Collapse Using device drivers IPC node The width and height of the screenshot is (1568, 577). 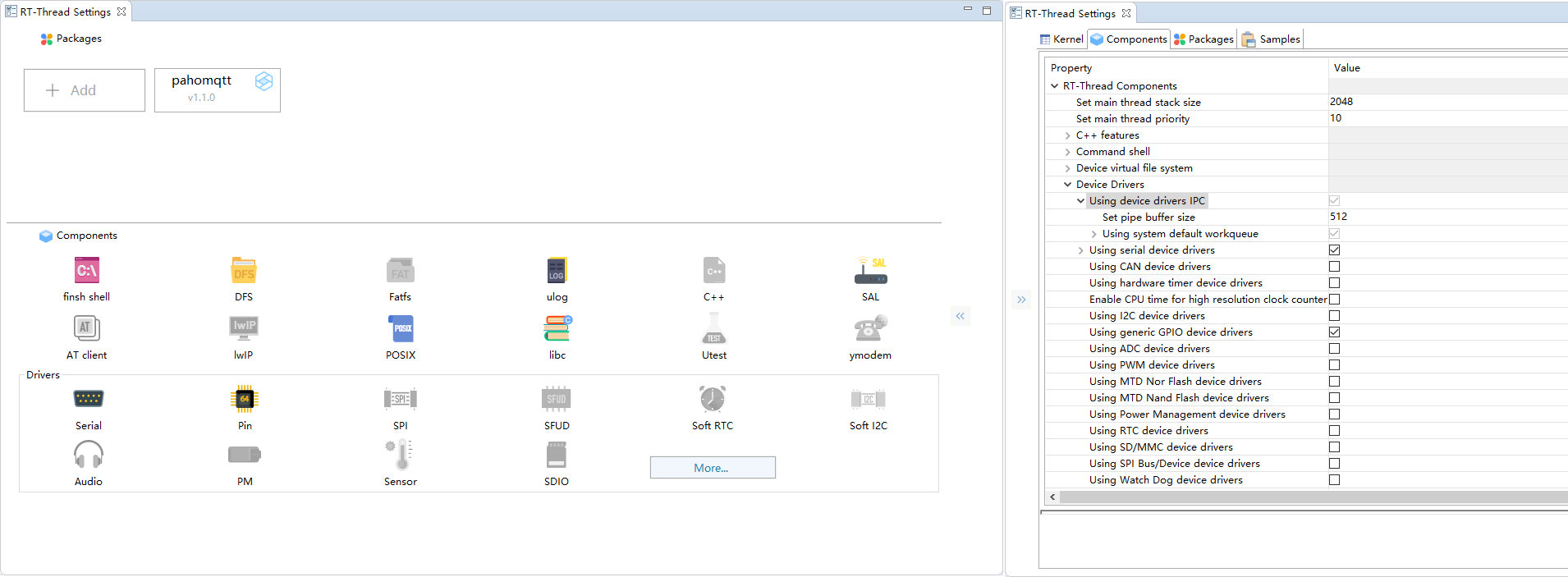[x=1080, y=201]
